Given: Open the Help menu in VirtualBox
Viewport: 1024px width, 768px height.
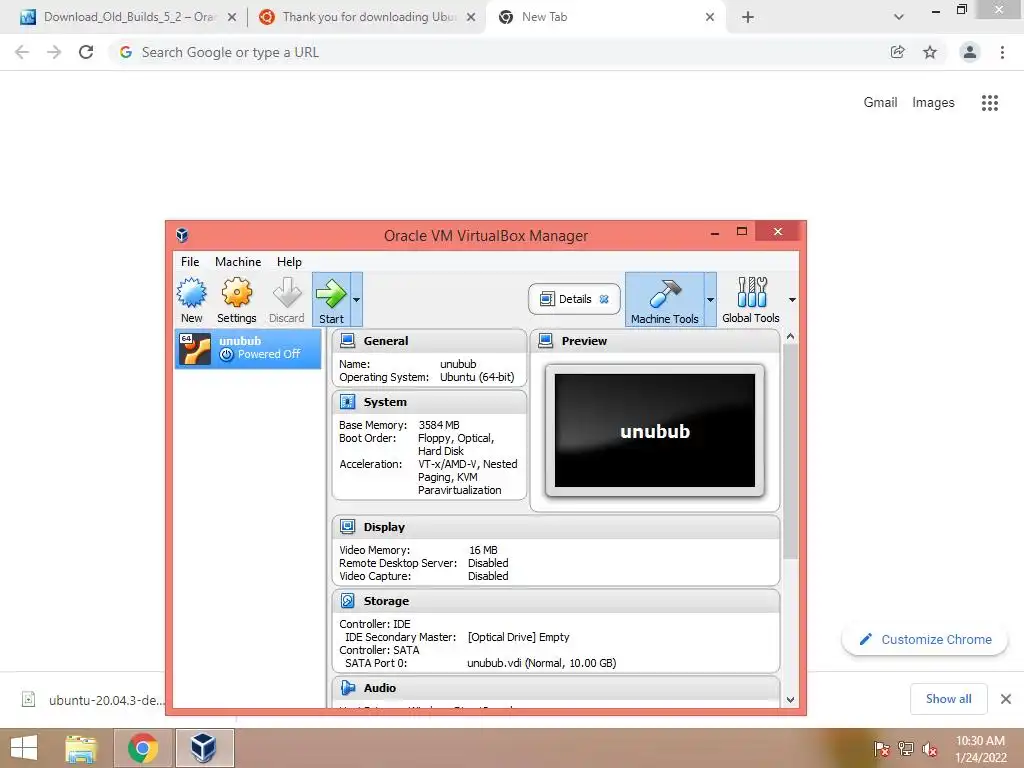Looking at the screenshot, I should 289,262.
